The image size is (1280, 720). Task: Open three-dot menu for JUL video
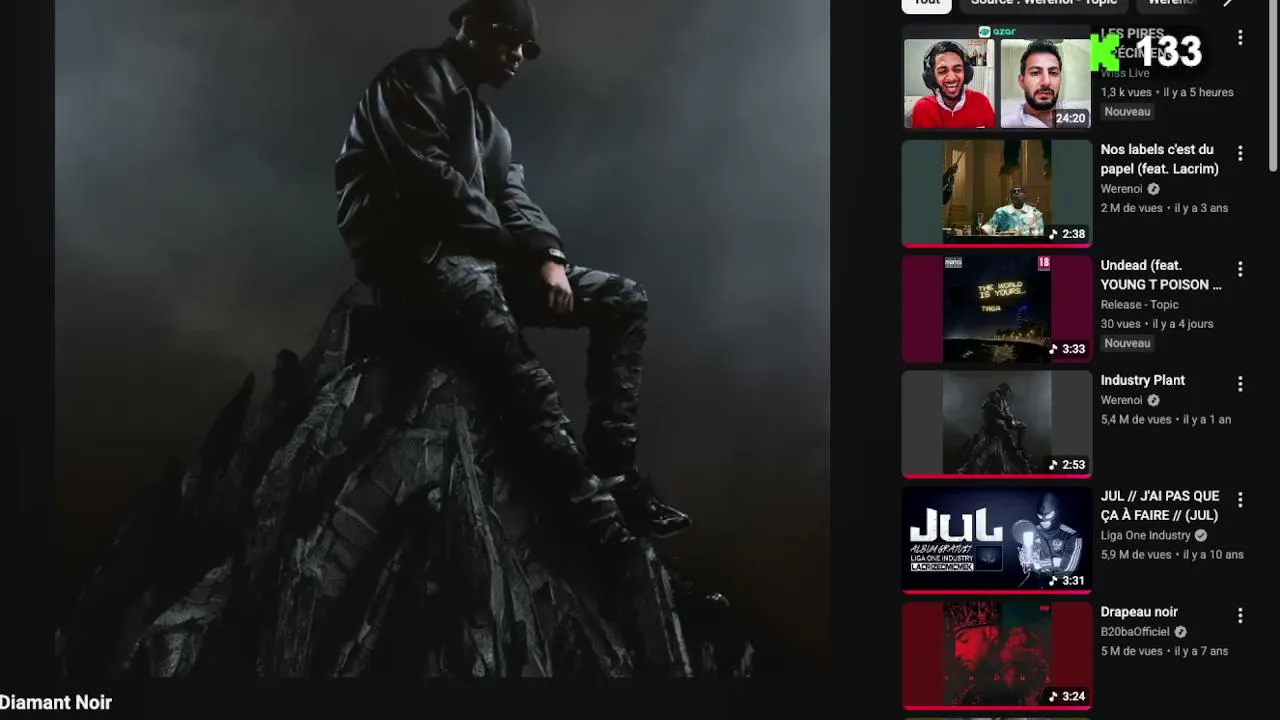[x=1240, y=500]
